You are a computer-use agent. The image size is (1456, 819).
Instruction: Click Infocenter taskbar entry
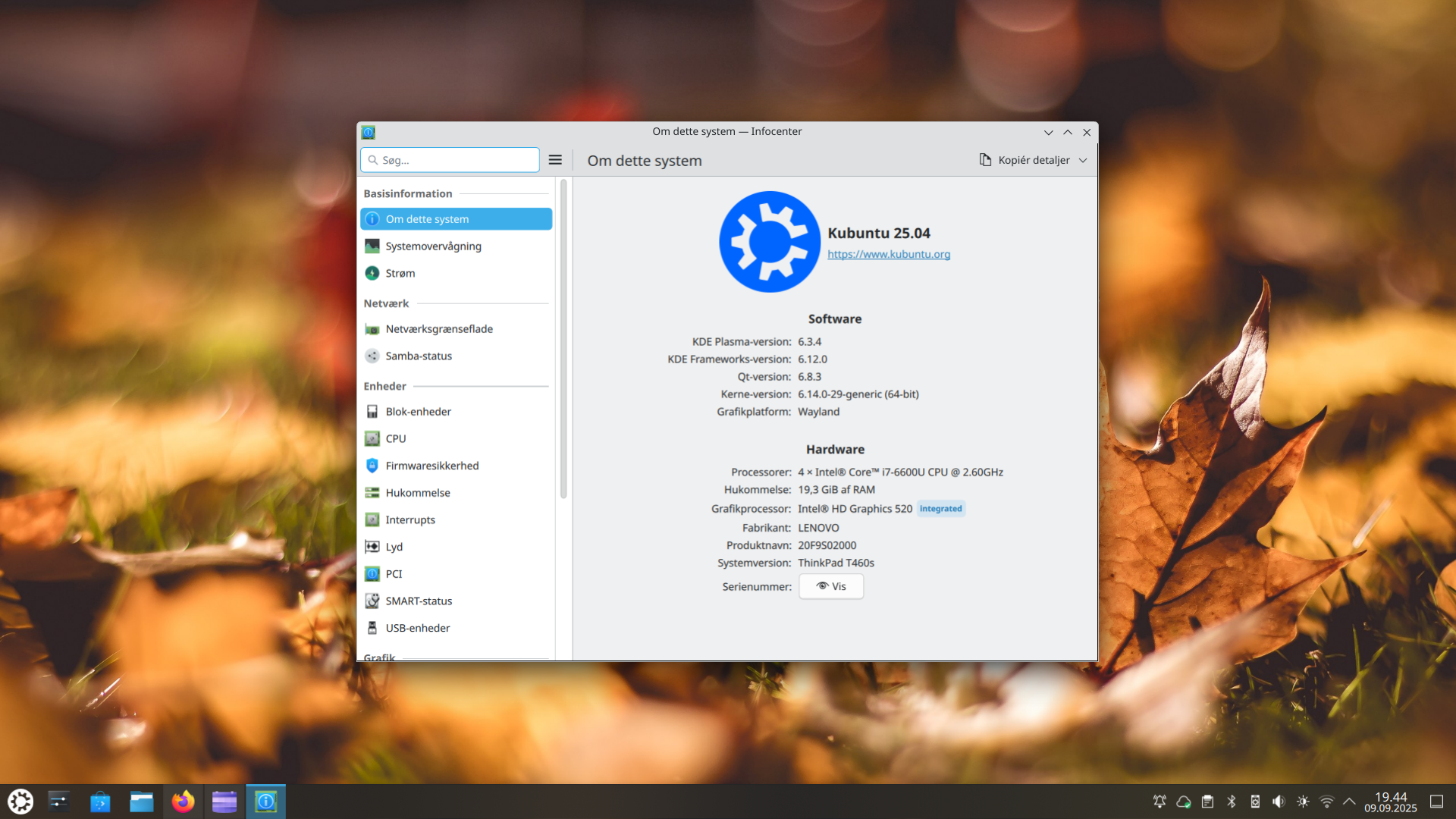(x=265, y=802)
